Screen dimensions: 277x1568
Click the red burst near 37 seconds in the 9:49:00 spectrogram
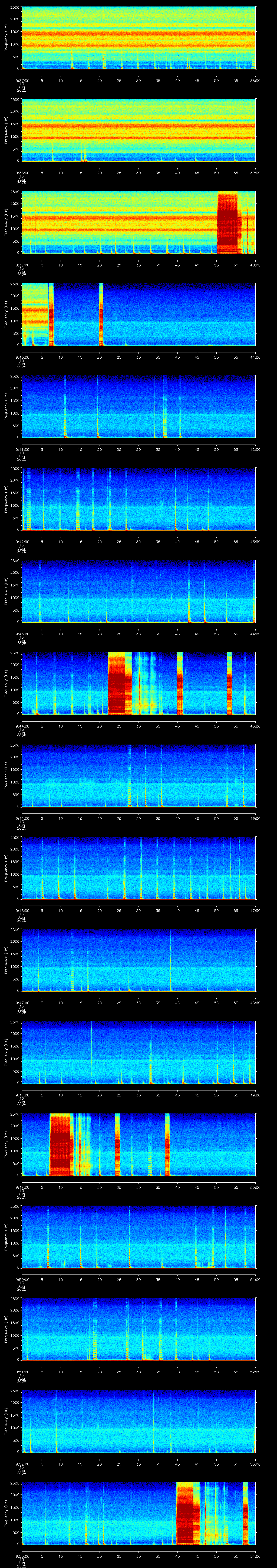coord(167,1144)
